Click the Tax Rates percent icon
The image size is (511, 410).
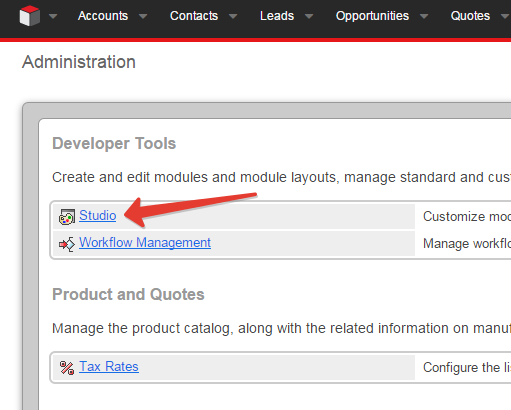pos(67,368)
